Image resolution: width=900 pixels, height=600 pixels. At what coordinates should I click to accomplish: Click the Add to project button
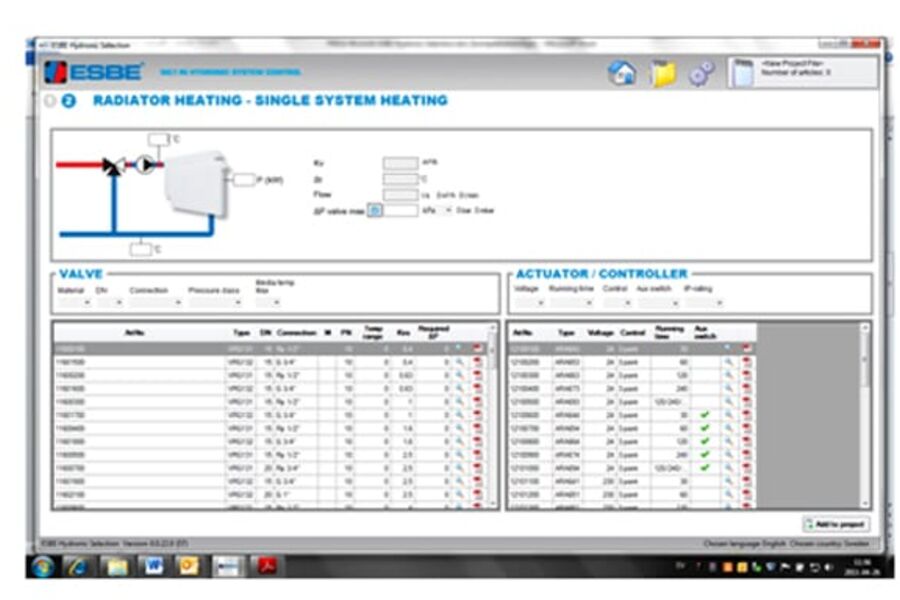[835, 524]
